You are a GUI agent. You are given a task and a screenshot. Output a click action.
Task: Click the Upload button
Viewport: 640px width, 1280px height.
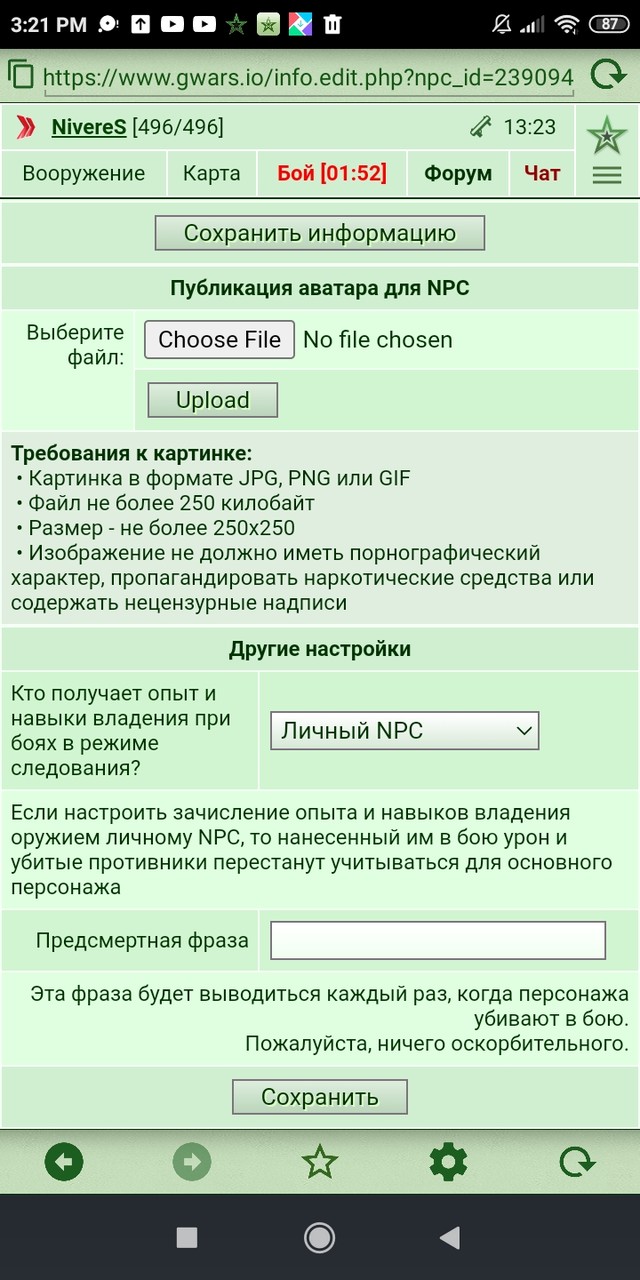pos(213,400)
